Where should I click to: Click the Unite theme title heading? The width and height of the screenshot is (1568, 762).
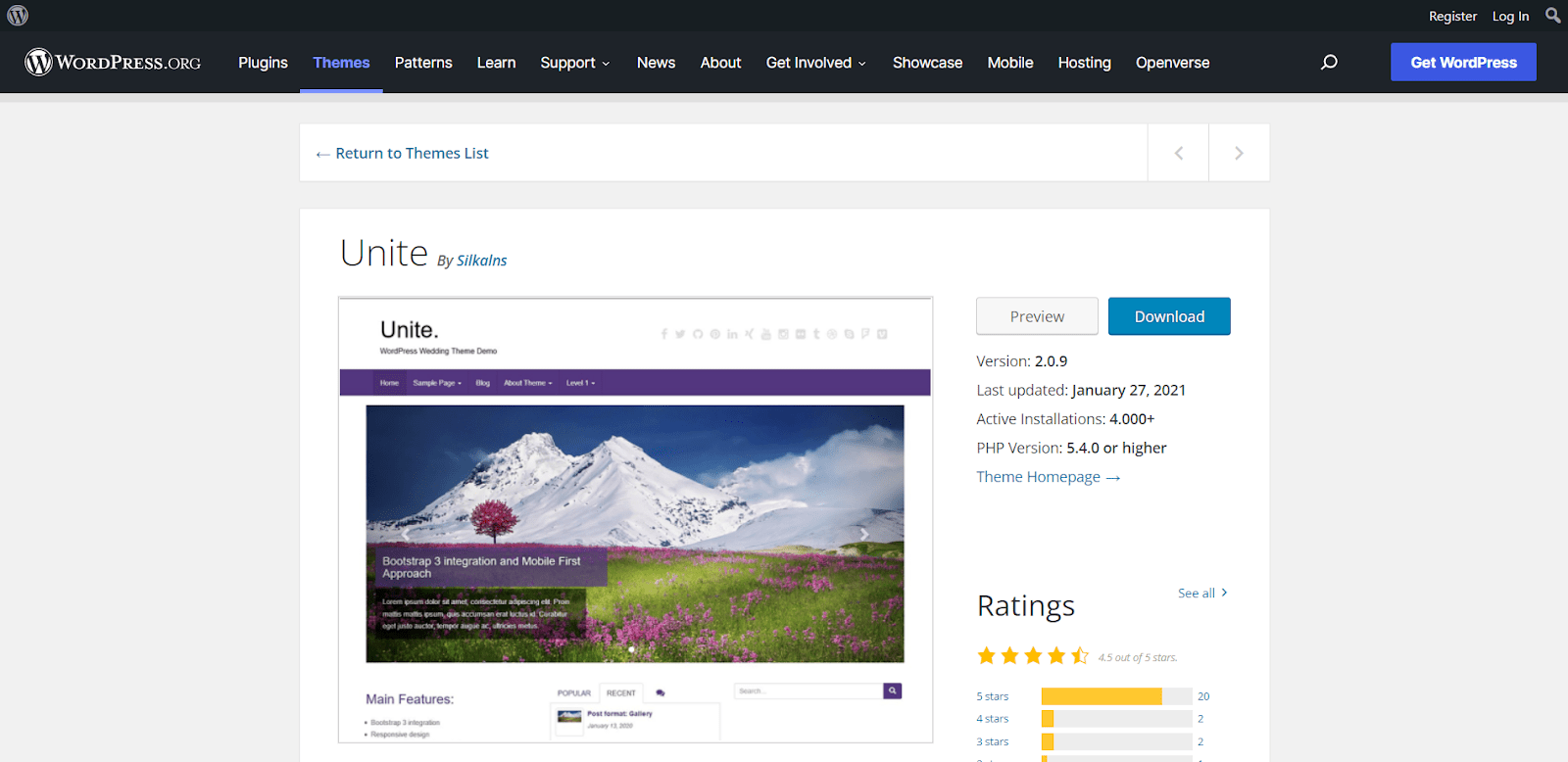click(384, 253)
